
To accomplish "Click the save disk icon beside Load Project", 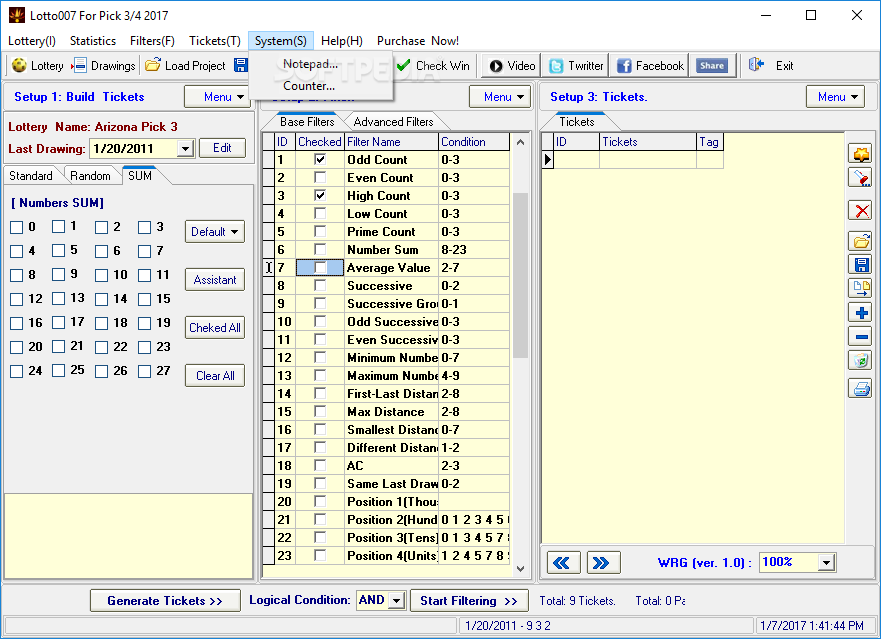I will tap(241, 65).
